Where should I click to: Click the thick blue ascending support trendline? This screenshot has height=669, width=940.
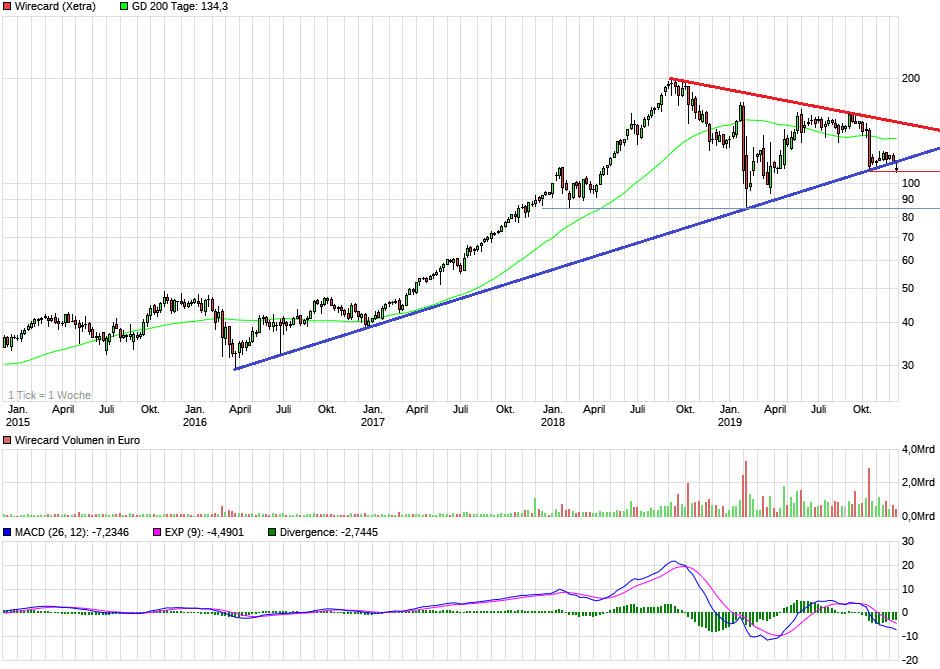pyautogui.click(x=588, y=258)
